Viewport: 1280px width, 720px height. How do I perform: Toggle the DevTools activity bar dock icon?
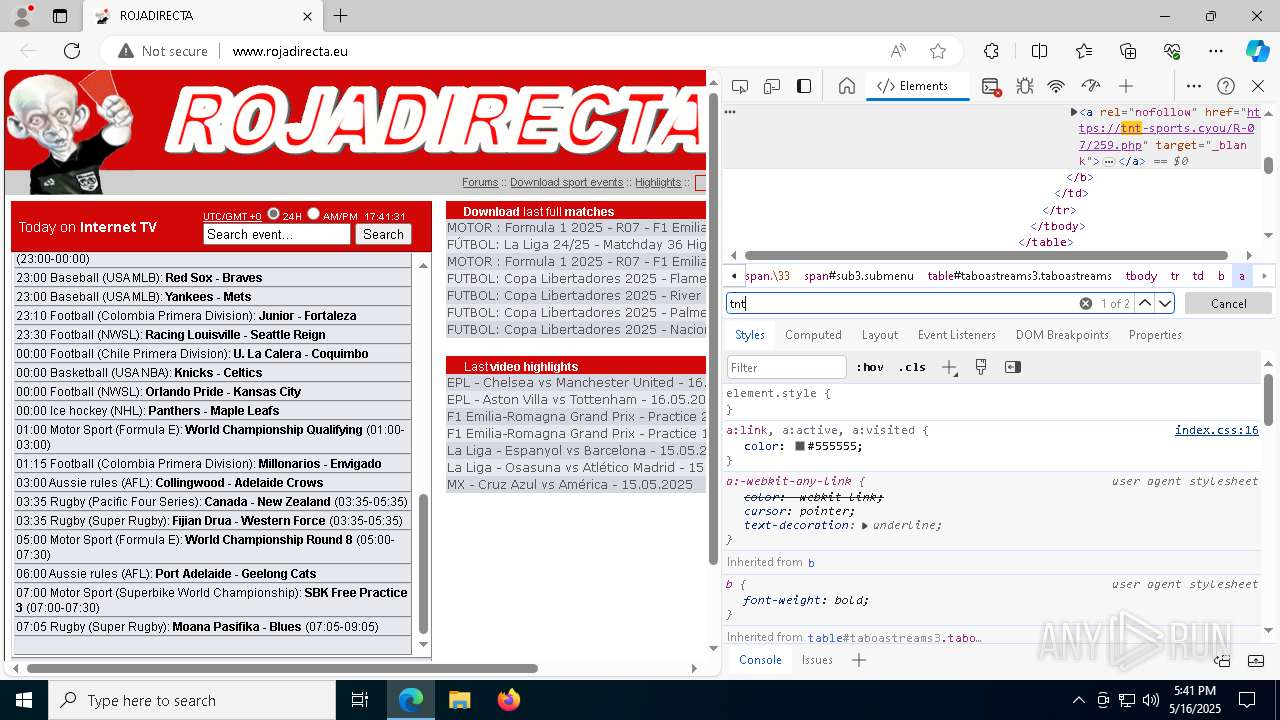point(804,86)
